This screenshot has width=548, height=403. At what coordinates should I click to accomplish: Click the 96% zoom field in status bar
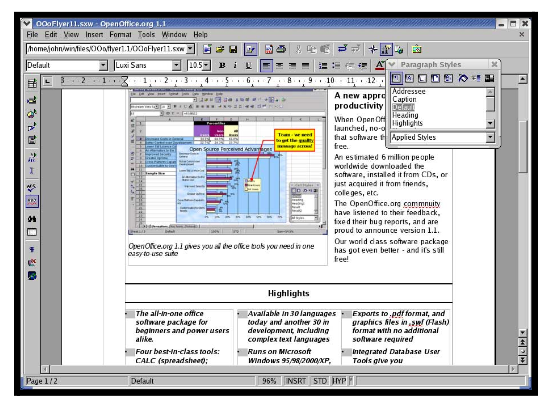(x=269, y=381)
